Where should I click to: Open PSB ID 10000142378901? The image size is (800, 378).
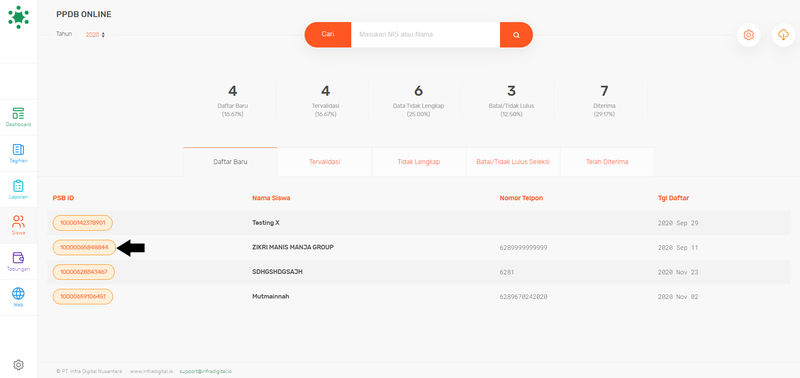(x=83, y=223)
